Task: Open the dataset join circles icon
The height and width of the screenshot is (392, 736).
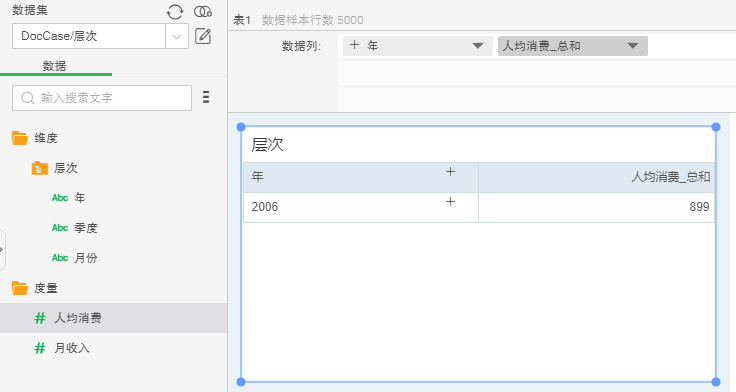Action: point(203,12)
